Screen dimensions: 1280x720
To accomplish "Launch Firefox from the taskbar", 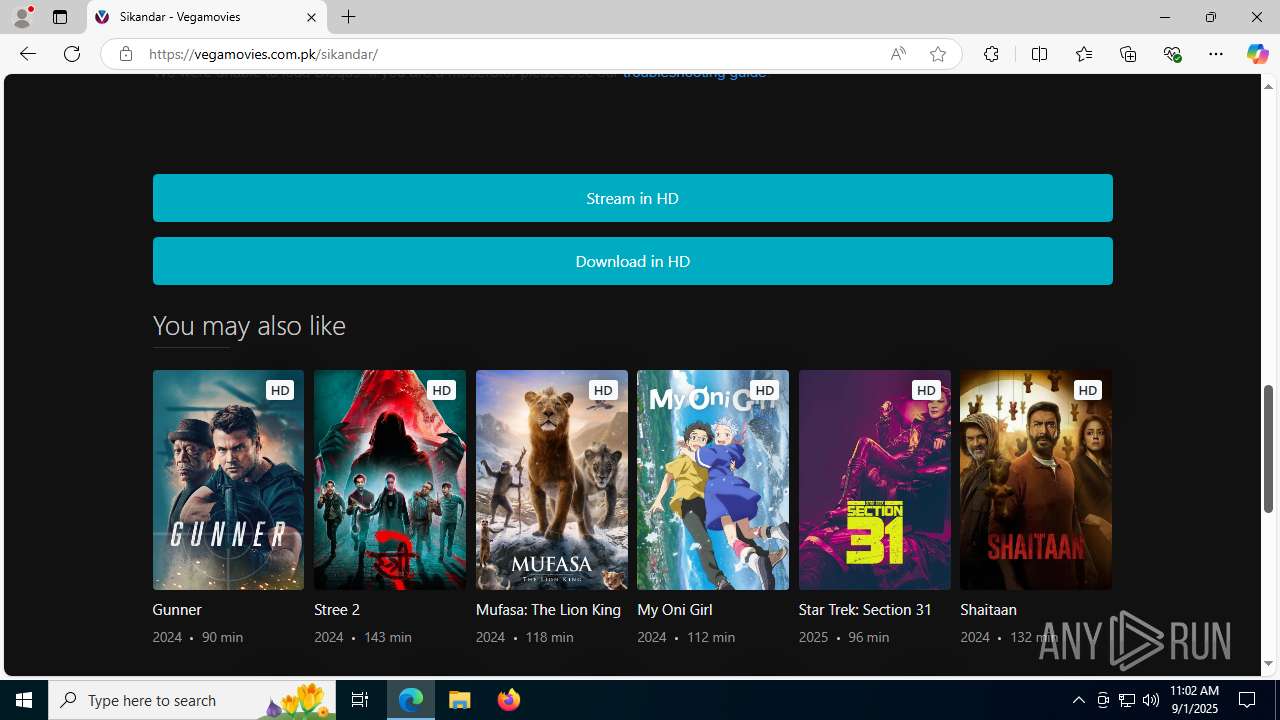I will (x=508, y=700).
